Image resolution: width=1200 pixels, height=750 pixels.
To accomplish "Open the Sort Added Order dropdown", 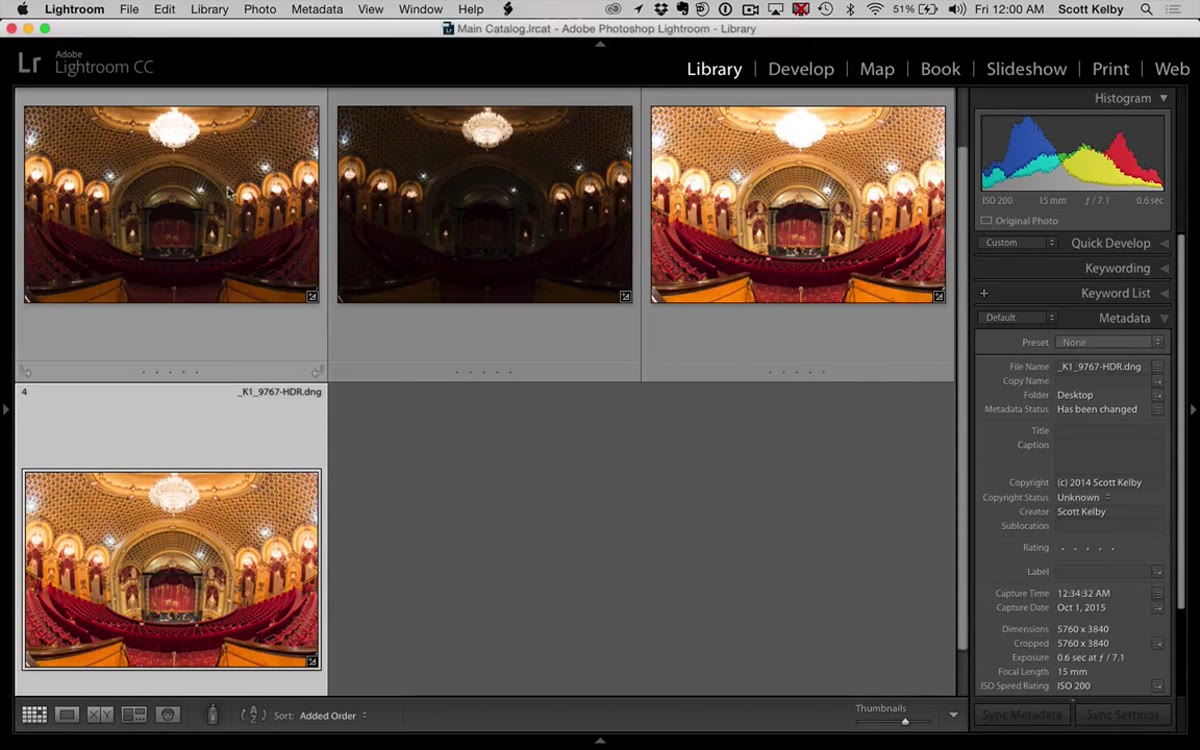I will tap(333, 716).
